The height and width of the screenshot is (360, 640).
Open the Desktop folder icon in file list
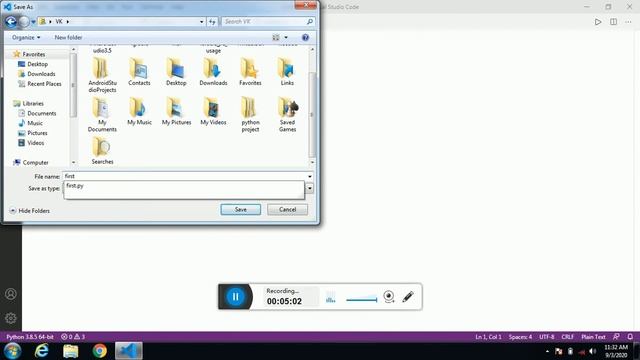tap(176, 72)
